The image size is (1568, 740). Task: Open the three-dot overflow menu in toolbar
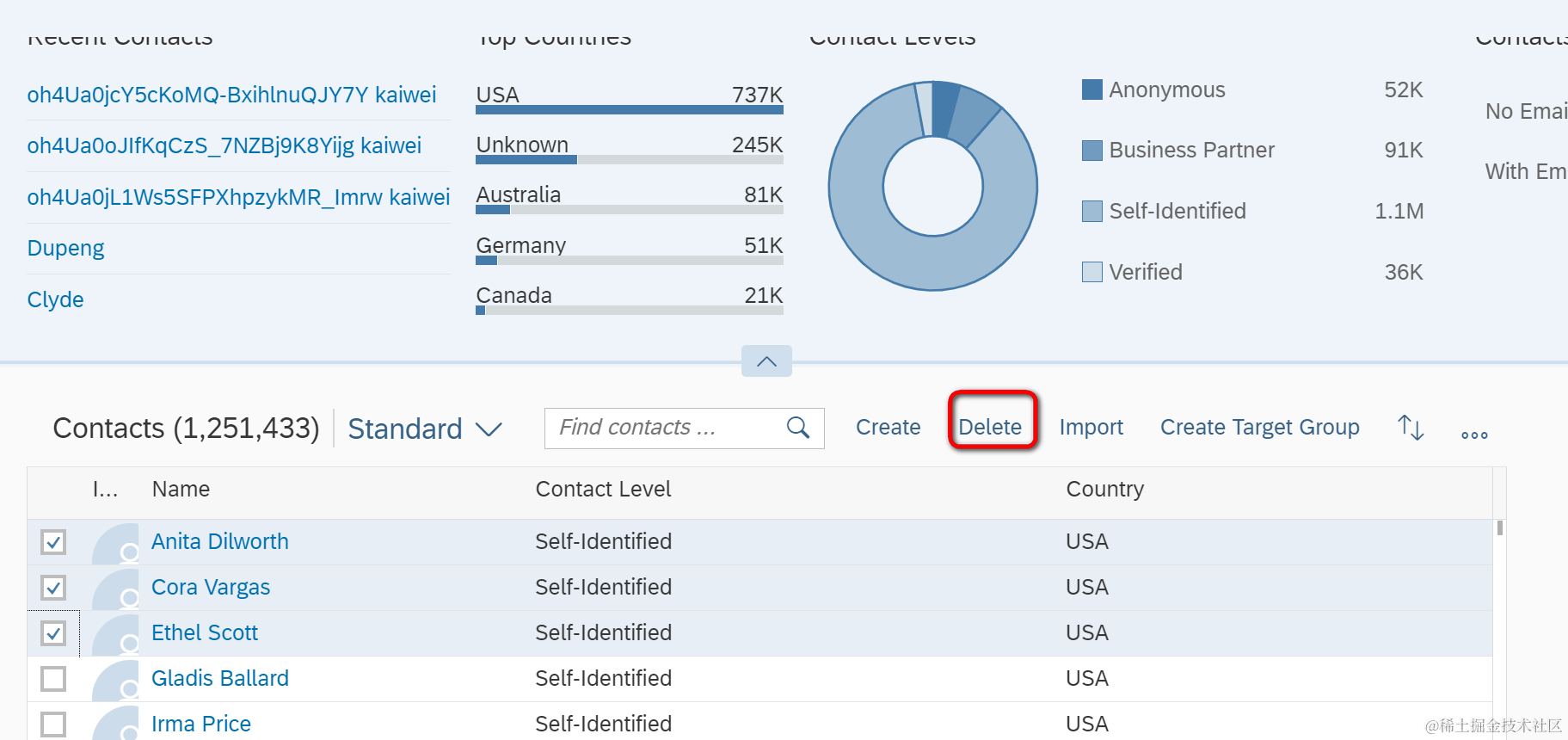1474,435
